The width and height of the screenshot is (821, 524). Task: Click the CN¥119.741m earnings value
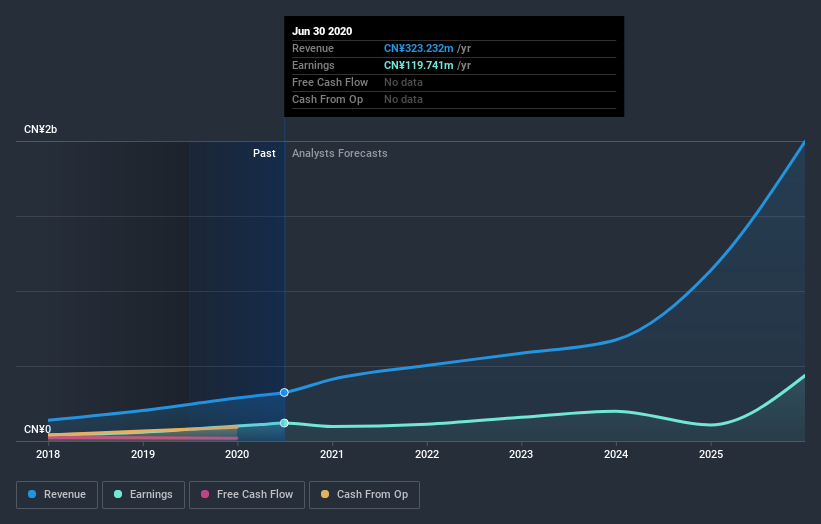(x=418, y=65)
